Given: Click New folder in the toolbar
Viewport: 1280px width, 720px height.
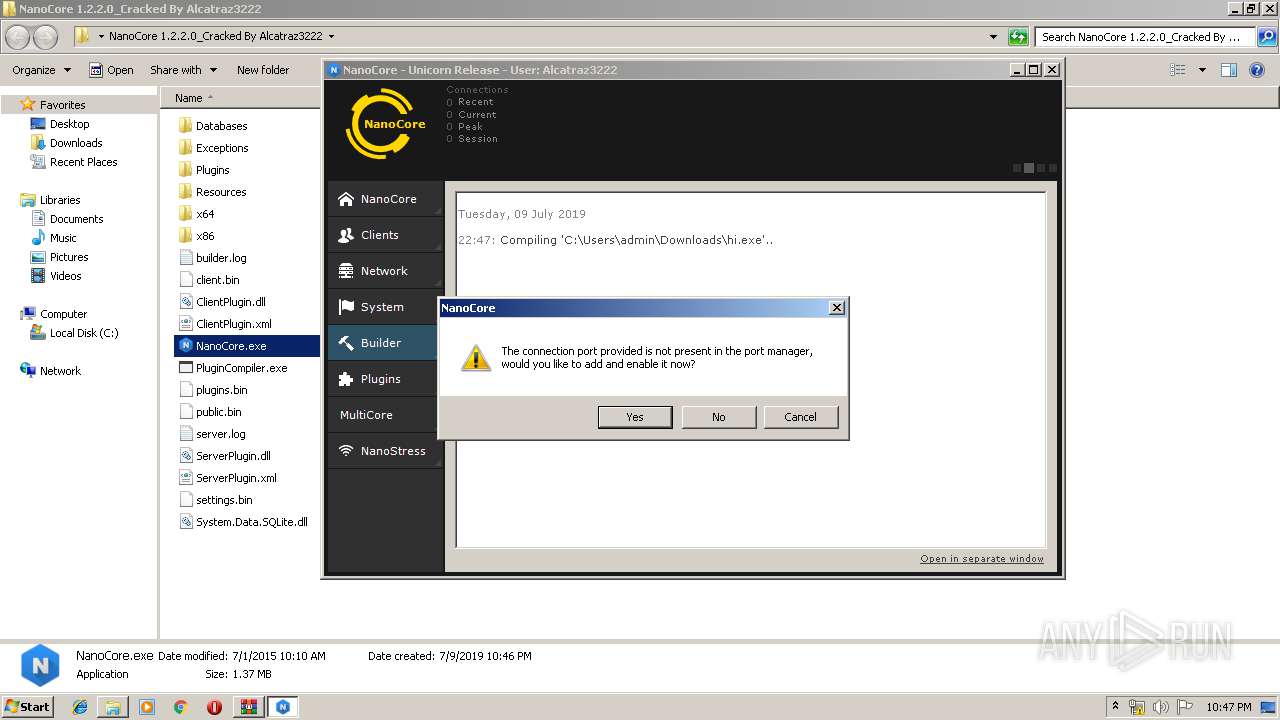Looking at the screenshot, I should 263,70.
